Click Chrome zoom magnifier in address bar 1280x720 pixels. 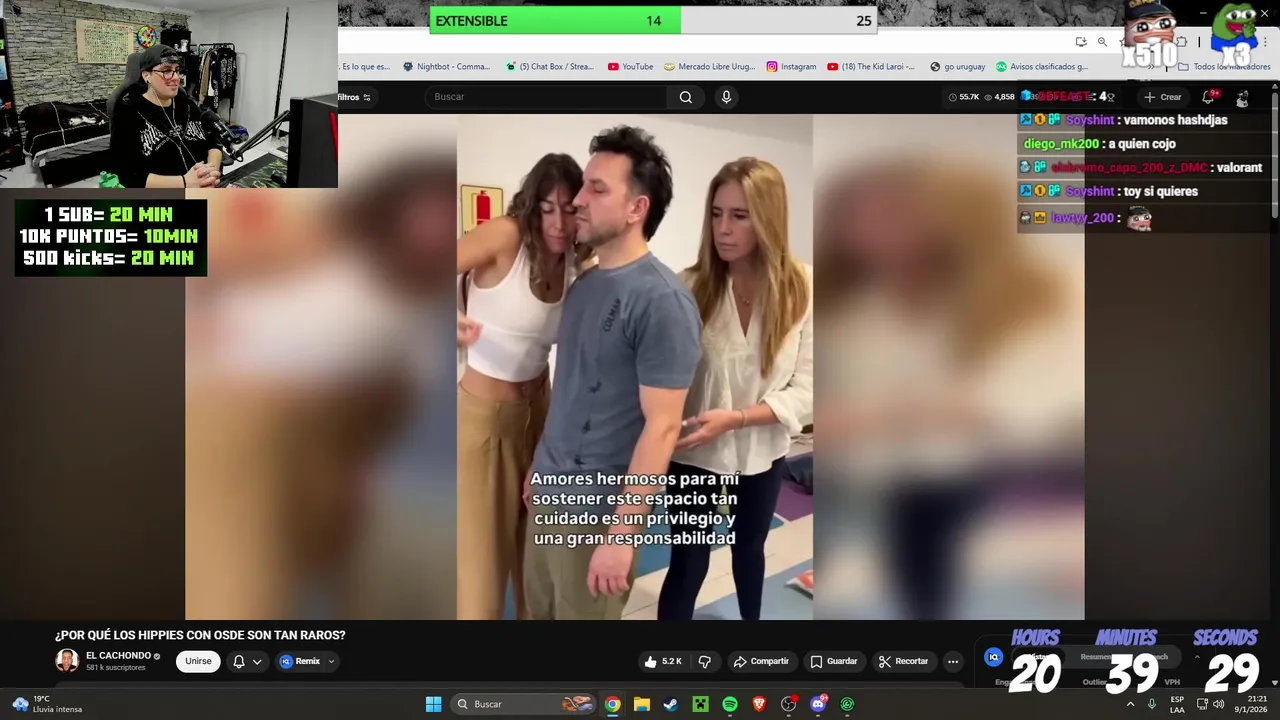(x=1101, y=42)
